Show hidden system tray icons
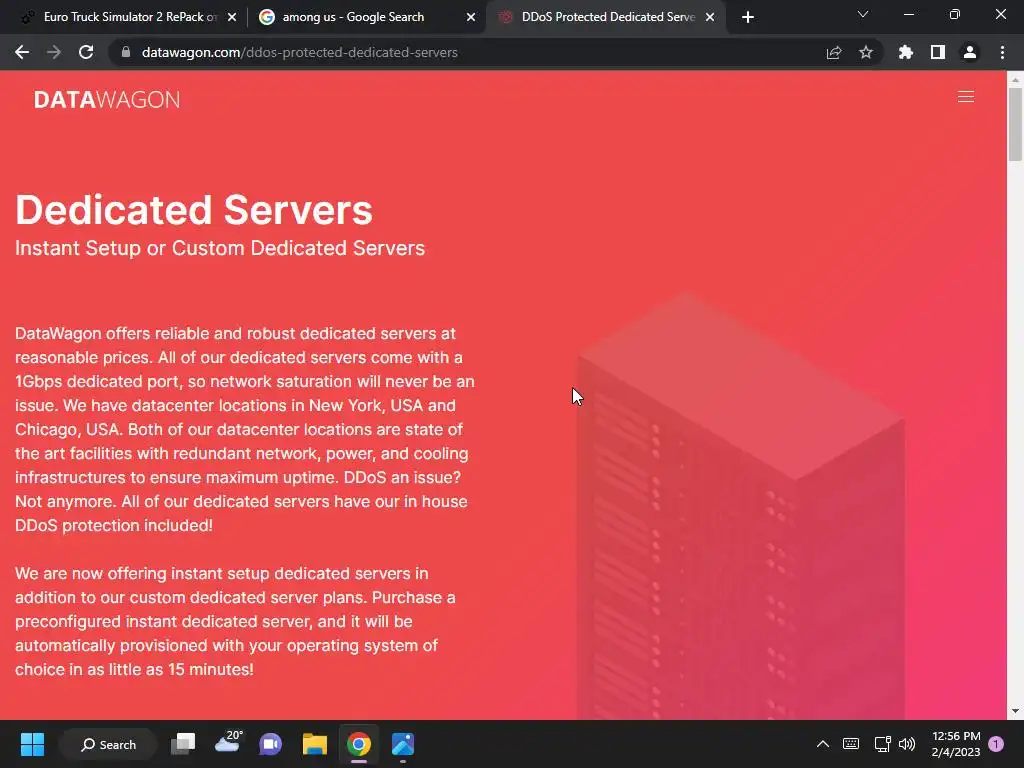Screen dimensions: 1024x768 [823, 744]
